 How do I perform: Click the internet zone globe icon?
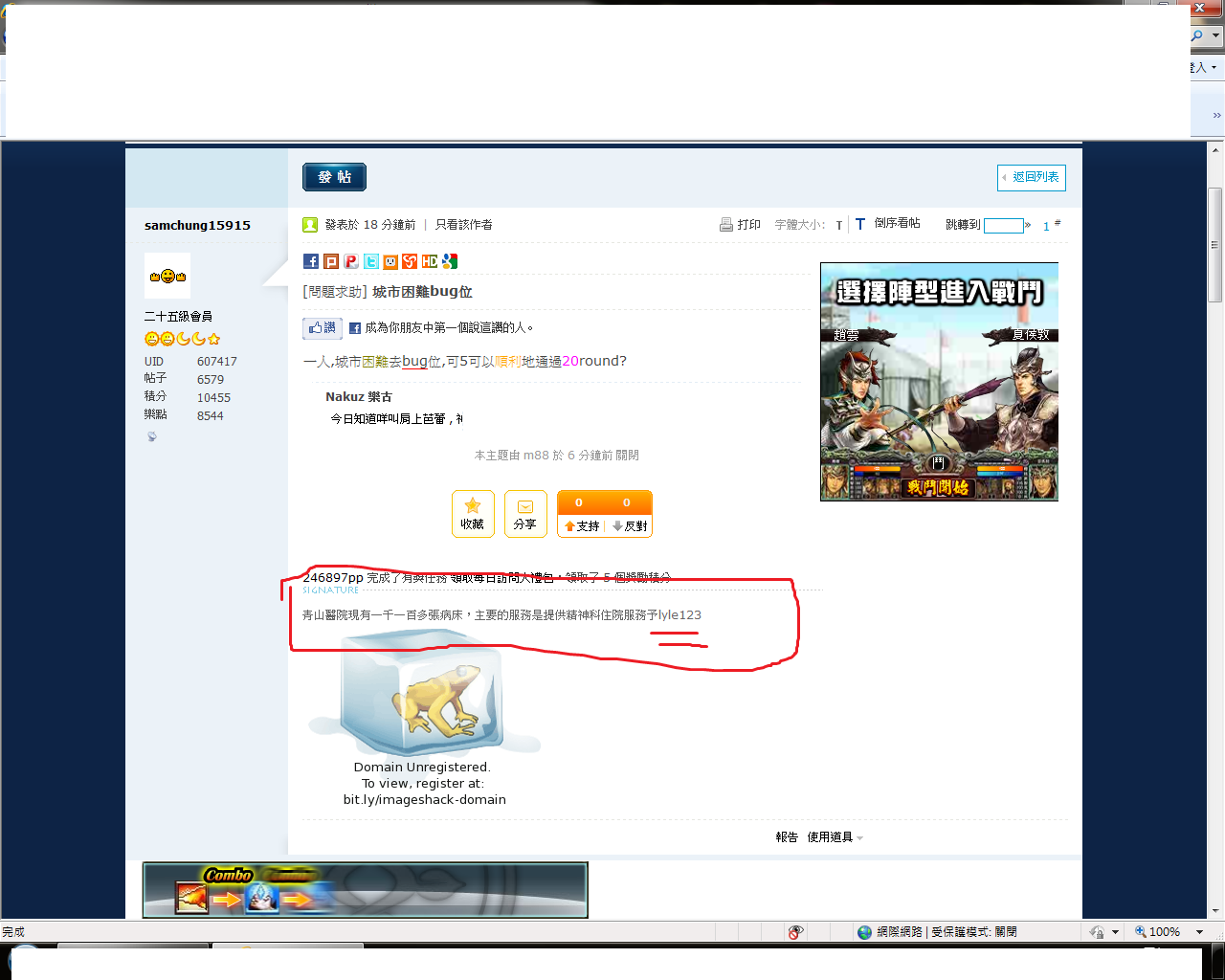tap(865, 932)
